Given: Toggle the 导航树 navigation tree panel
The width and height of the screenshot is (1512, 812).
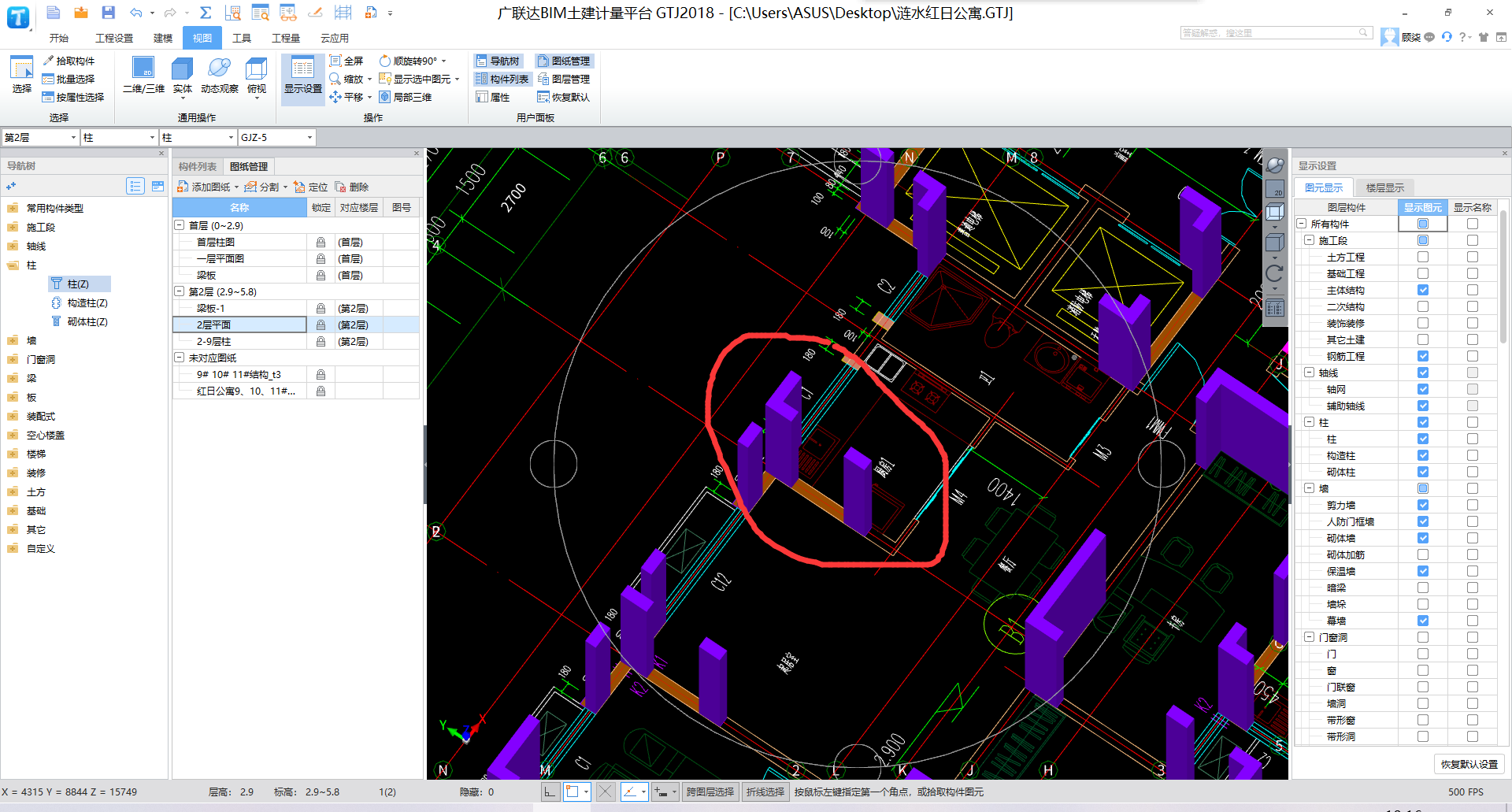Looking at the screenshot, I should [x=498, y=61].
